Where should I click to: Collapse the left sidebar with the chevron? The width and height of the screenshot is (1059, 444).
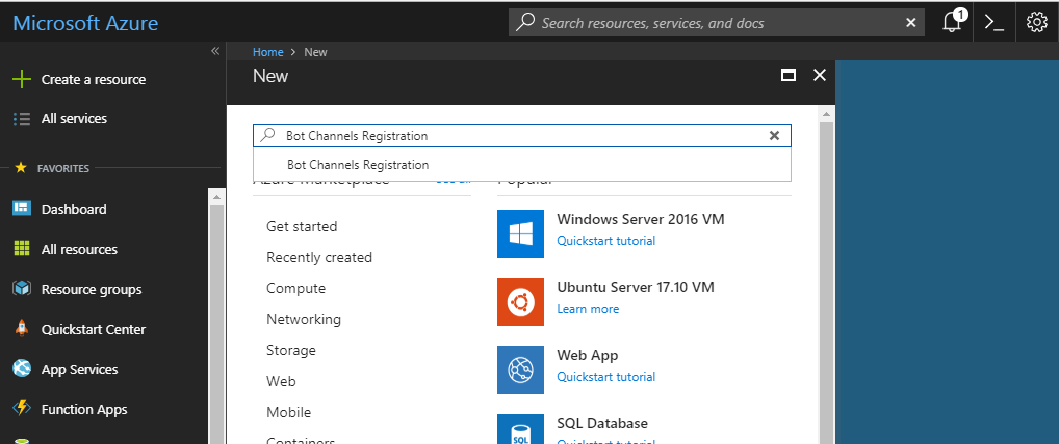pyautogui.click(x=214, y=51)
